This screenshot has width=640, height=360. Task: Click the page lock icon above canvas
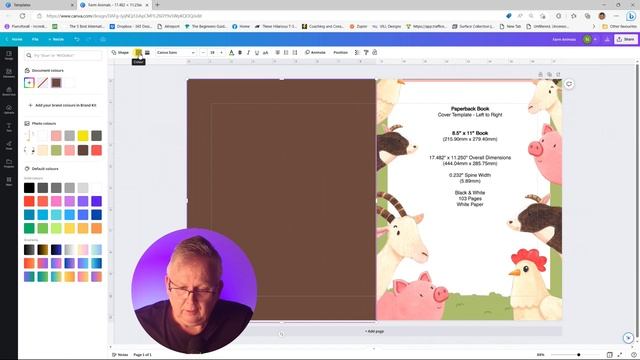(x=540, y=74)
